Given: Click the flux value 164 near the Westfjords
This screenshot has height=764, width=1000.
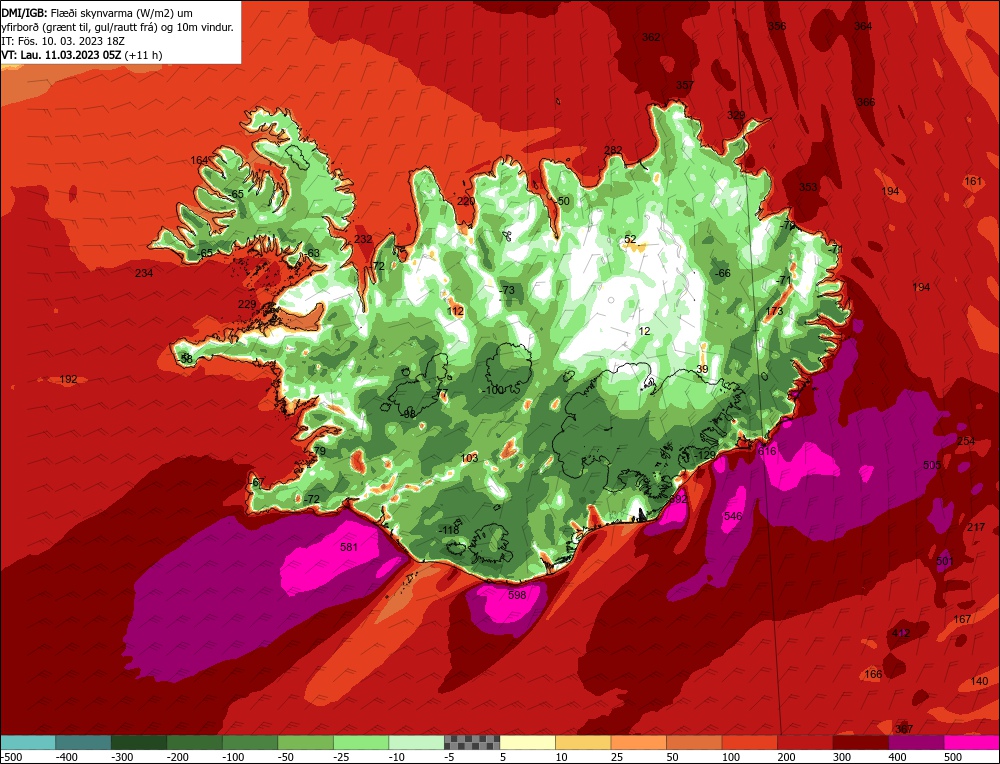Looking at the screenshot, I should (x=199, y=160).
